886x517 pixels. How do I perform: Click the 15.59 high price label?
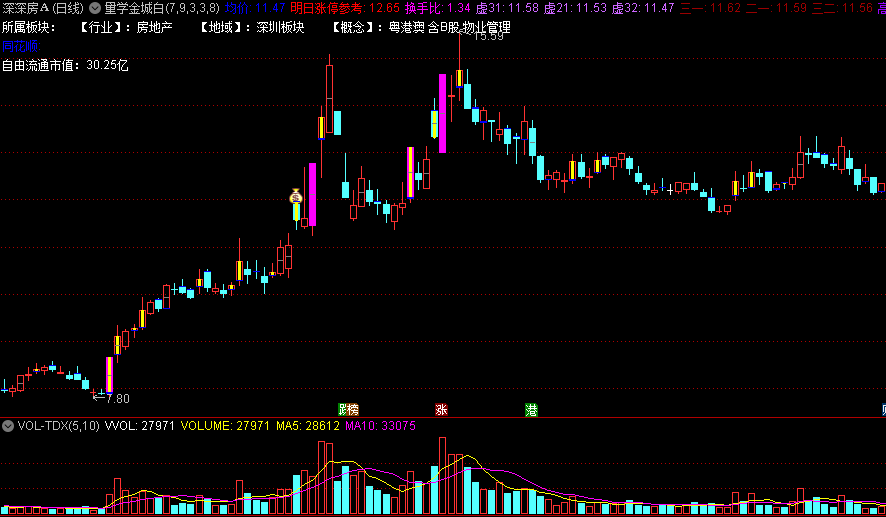pyautogui.click(x=488, y=37)
